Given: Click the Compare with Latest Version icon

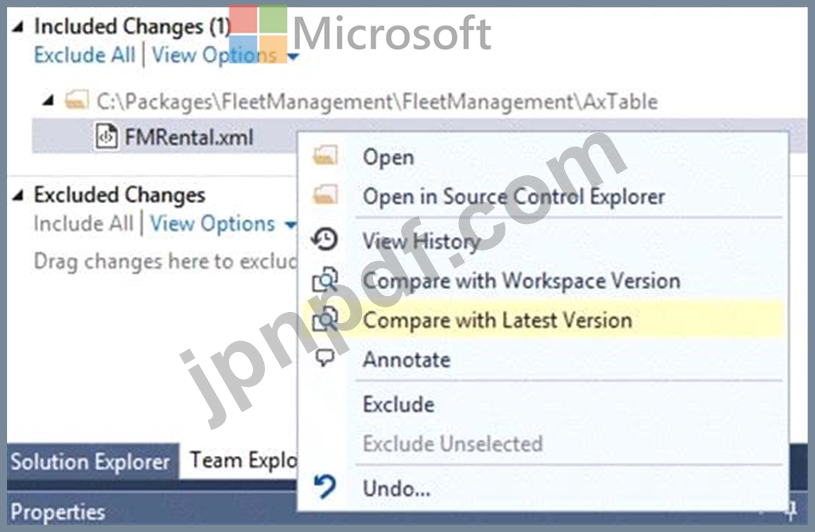Looking at the screenshot, I should pos(325,320).
